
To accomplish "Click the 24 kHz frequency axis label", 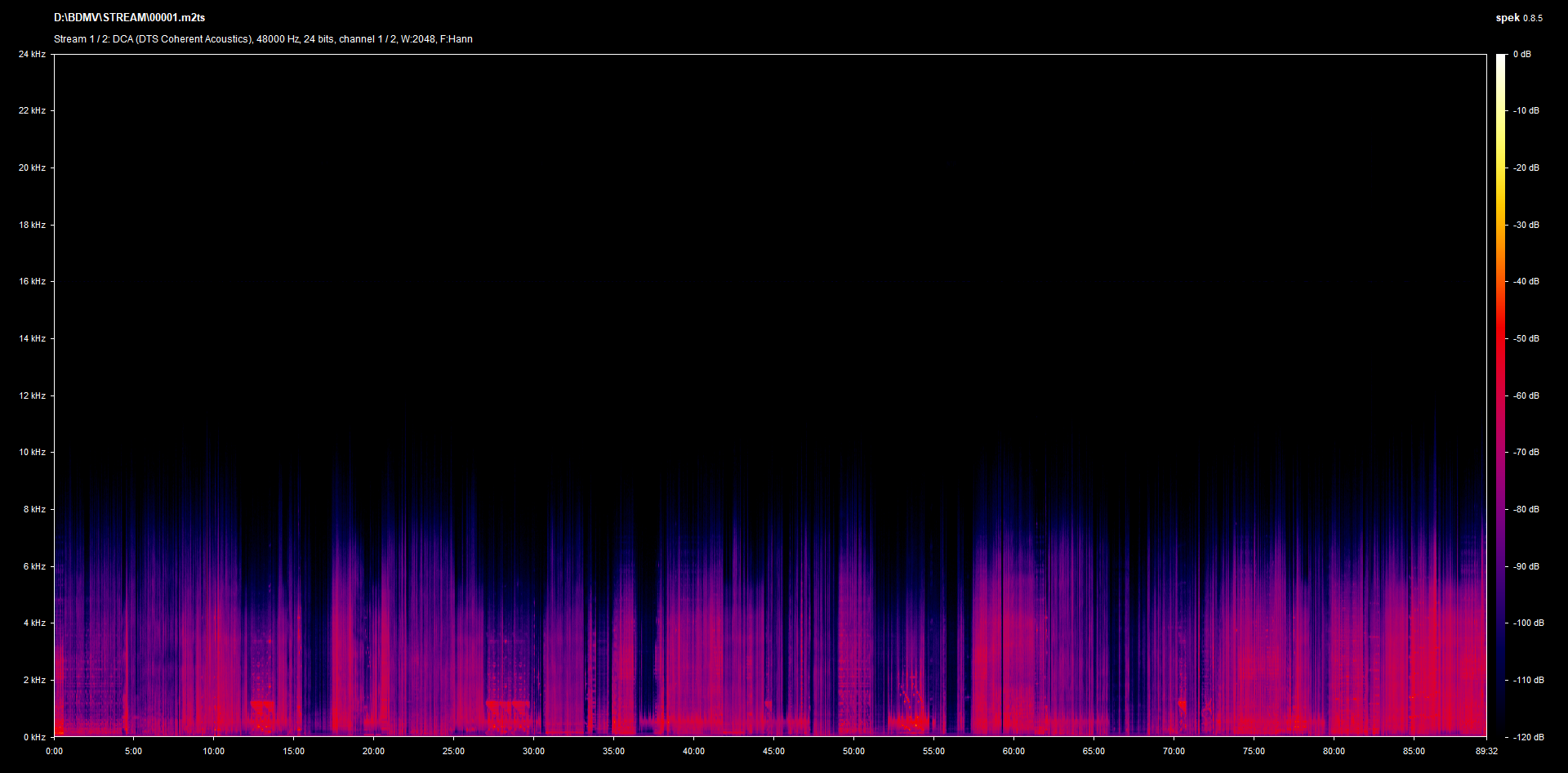I will pyautogui.click(x=32, y=54).
